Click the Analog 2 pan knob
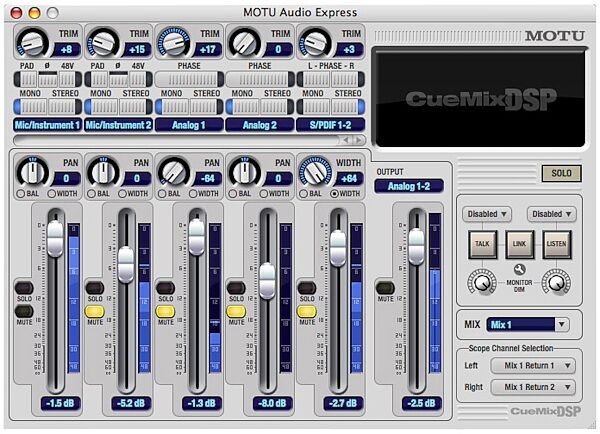Screen dimensions: 600x434 click(x=245, y=171)
